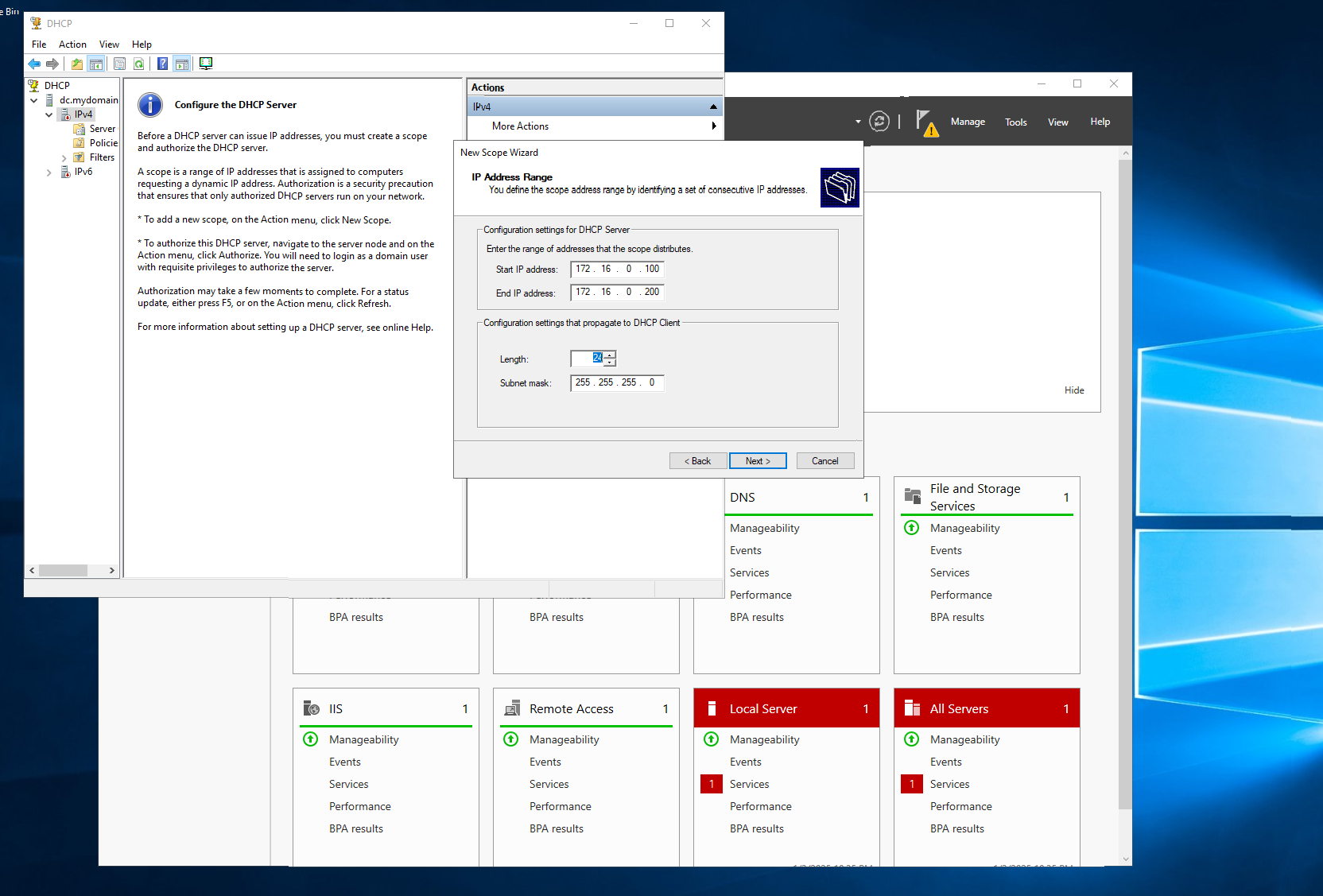The width and height of the screenshot is (1323, 896).
Task: Click Manageability status icon in IIS tile
Action: click(311, 739)
